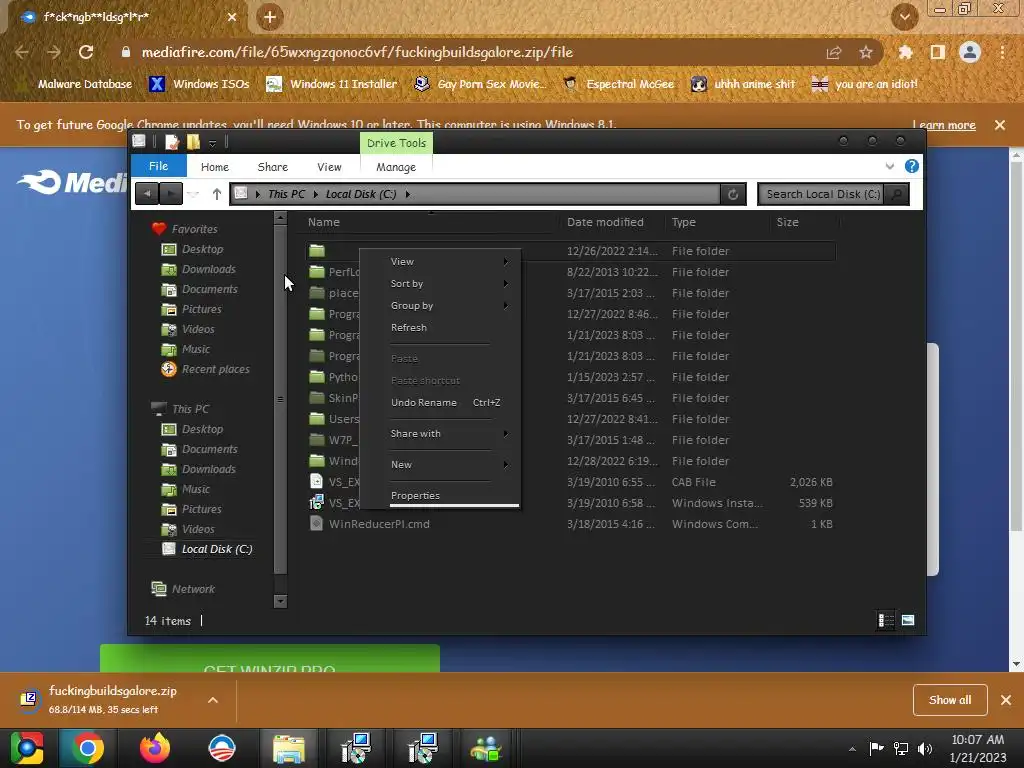This screenshot has width=1024, height=768.
Task: Sort by Size column header
Action: 788,222
